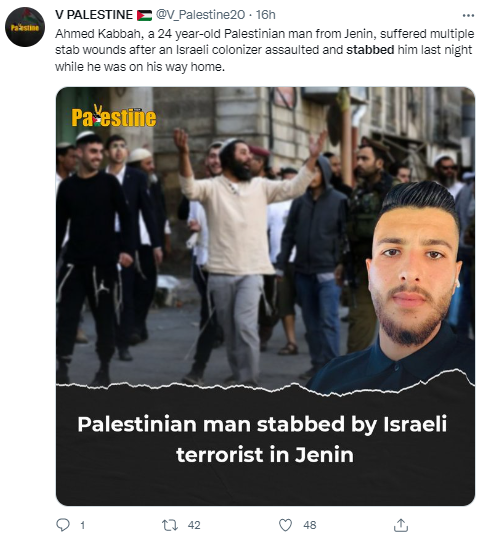Open the attached tweet image
The height and width of the screenshot is (536, 480).
click(265, 296)
